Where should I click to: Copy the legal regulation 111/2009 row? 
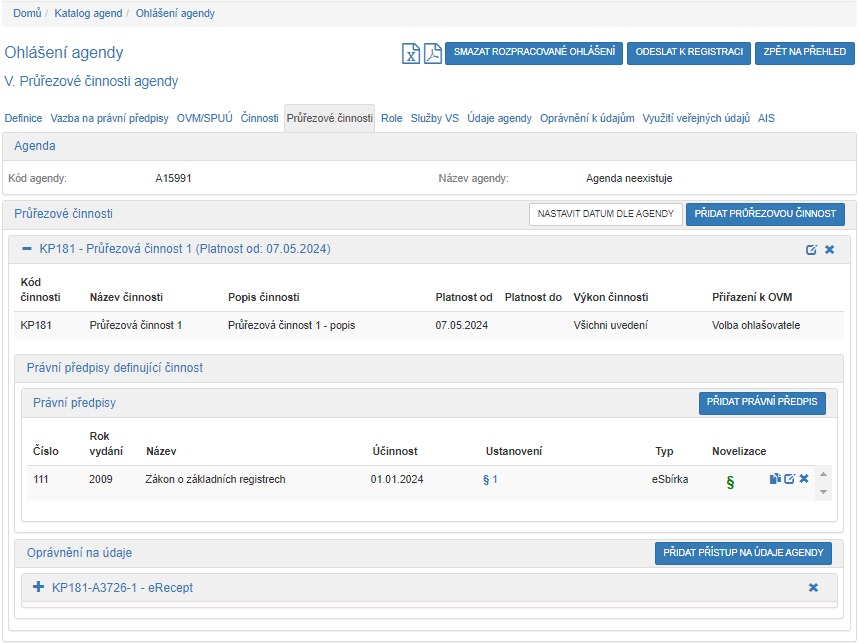[x=775, y=479]
